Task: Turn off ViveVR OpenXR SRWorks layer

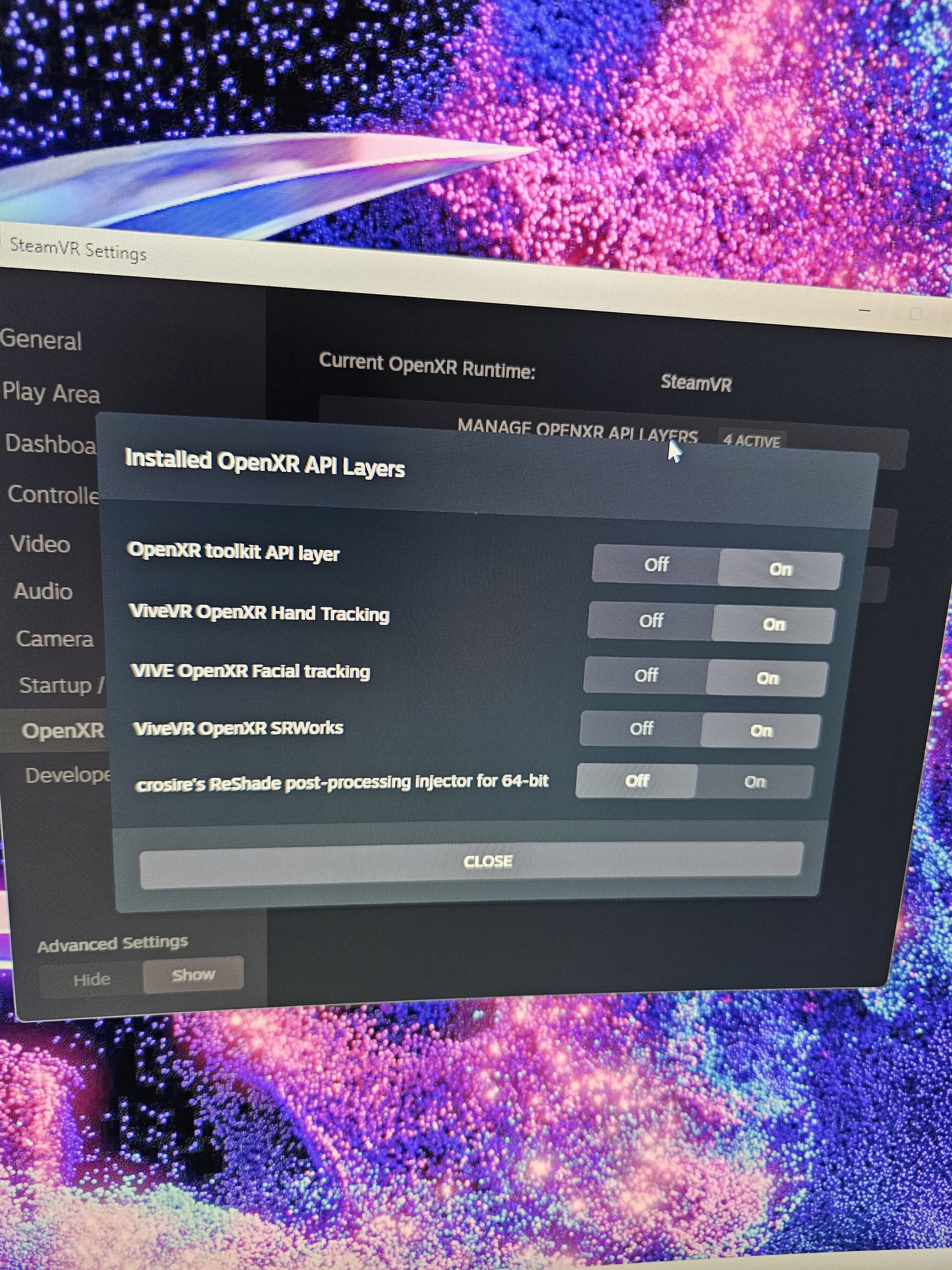Action: [x=641, y=729]
